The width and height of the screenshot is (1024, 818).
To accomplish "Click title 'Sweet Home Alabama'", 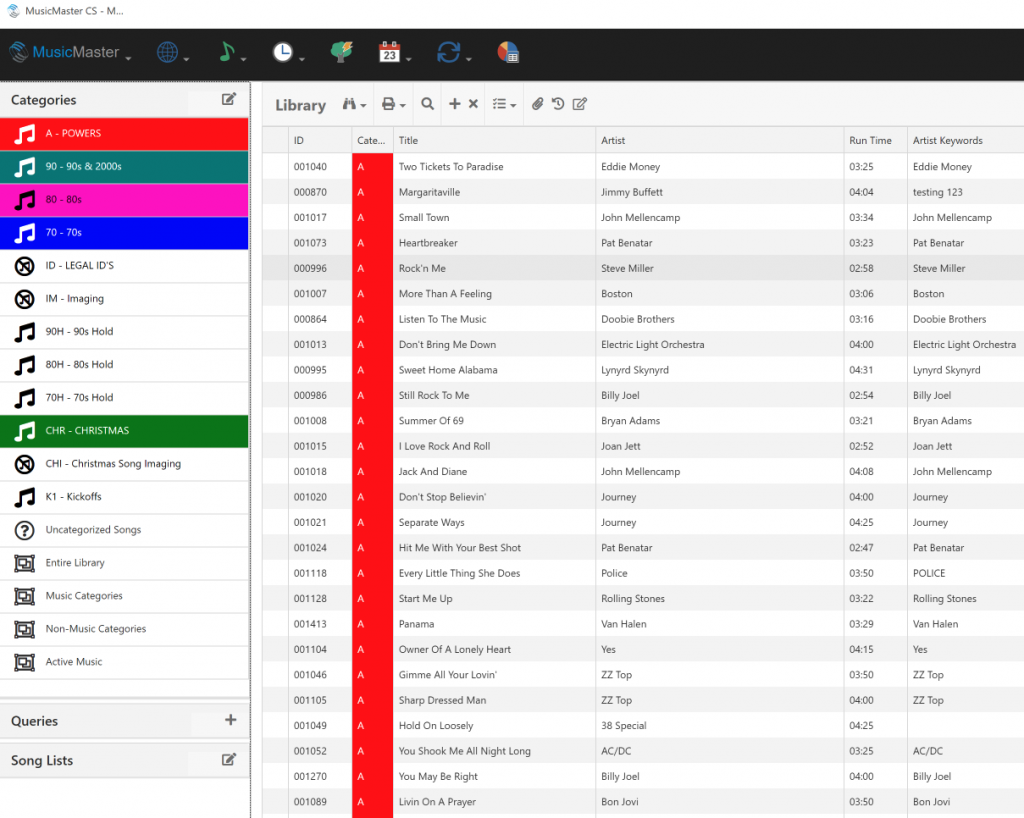I will [448, 370].
